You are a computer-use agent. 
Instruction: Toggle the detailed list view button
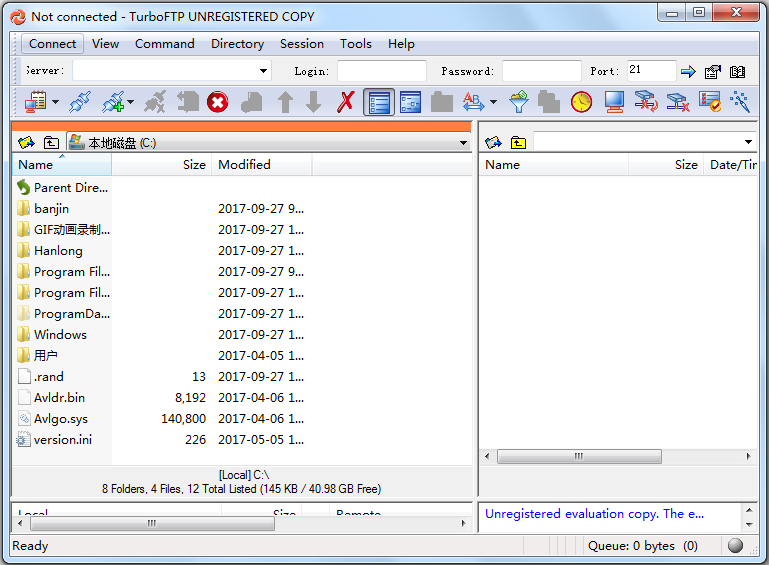(378, 102)
